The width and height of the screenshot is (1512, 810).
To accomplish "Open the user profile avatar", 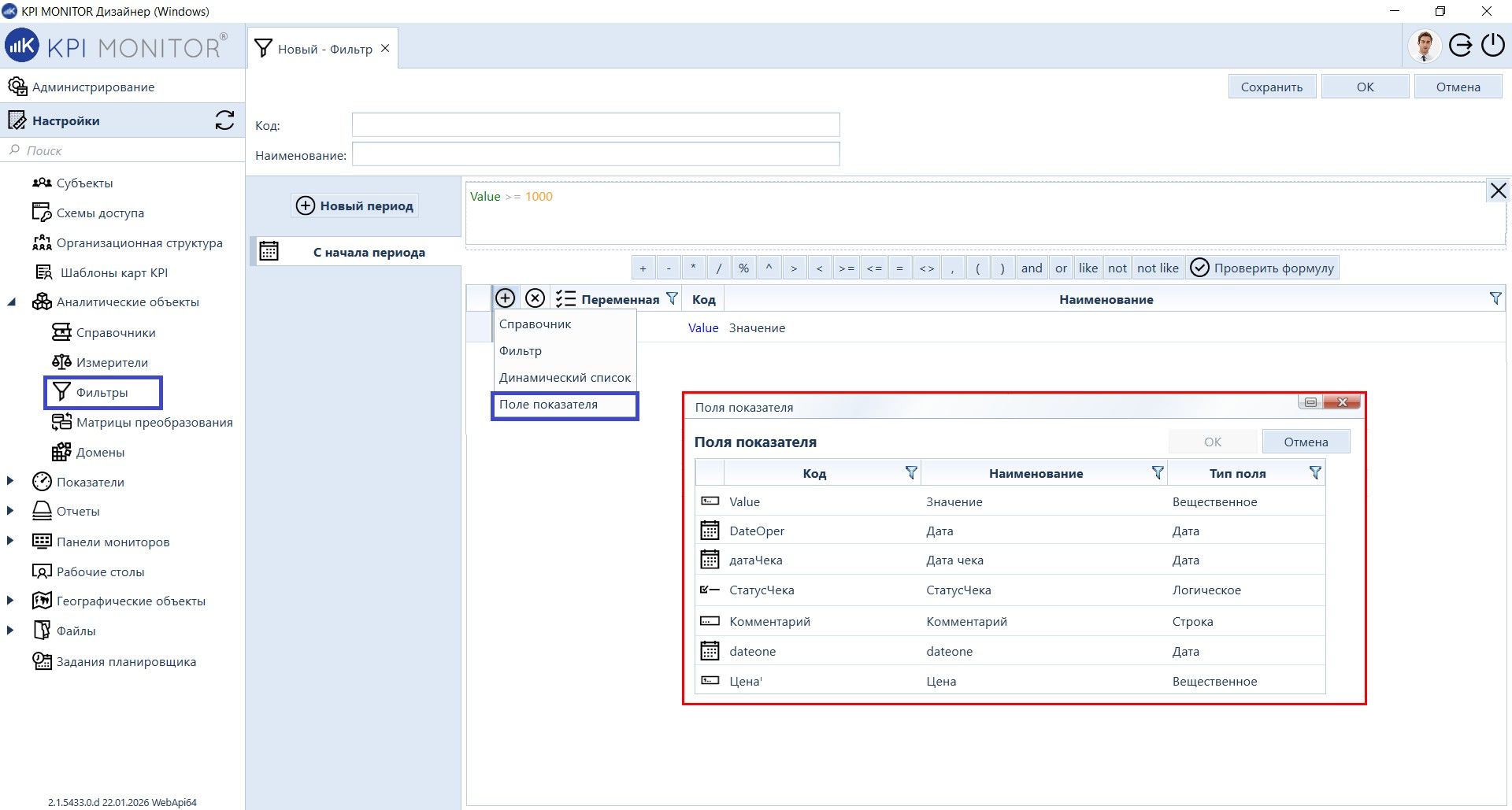I will coord(1424,46).
